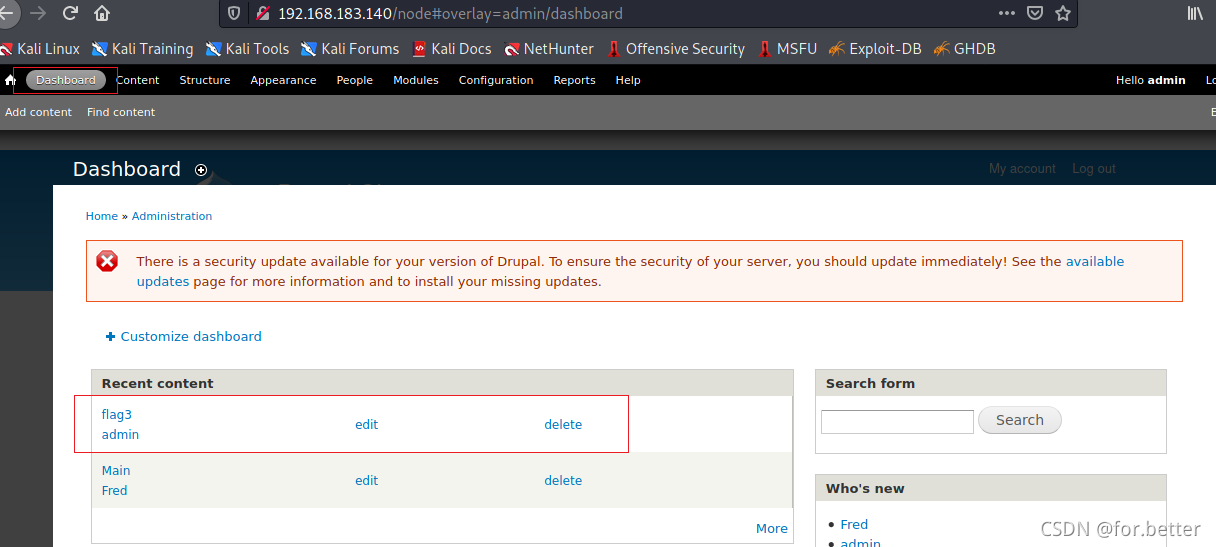Viewport: 1216px width, 547px height.
Task: Open author admin under flag3
Action: (x=120, y=435)
